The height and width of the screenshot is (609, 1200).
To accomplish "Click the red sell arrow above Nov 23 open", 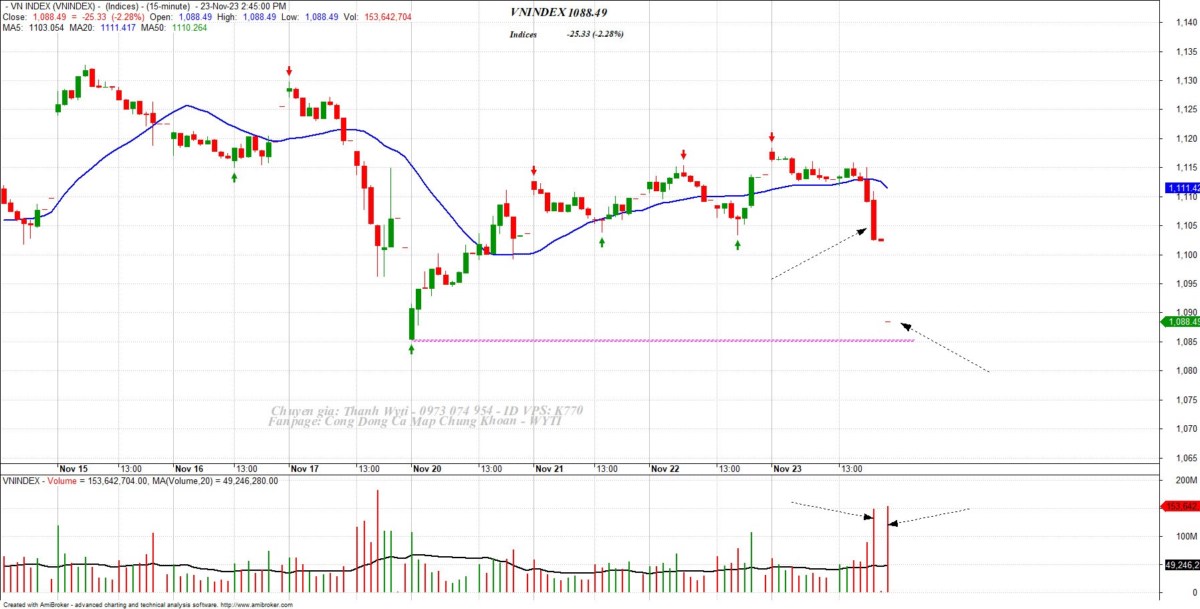I will tap(772, 137).
